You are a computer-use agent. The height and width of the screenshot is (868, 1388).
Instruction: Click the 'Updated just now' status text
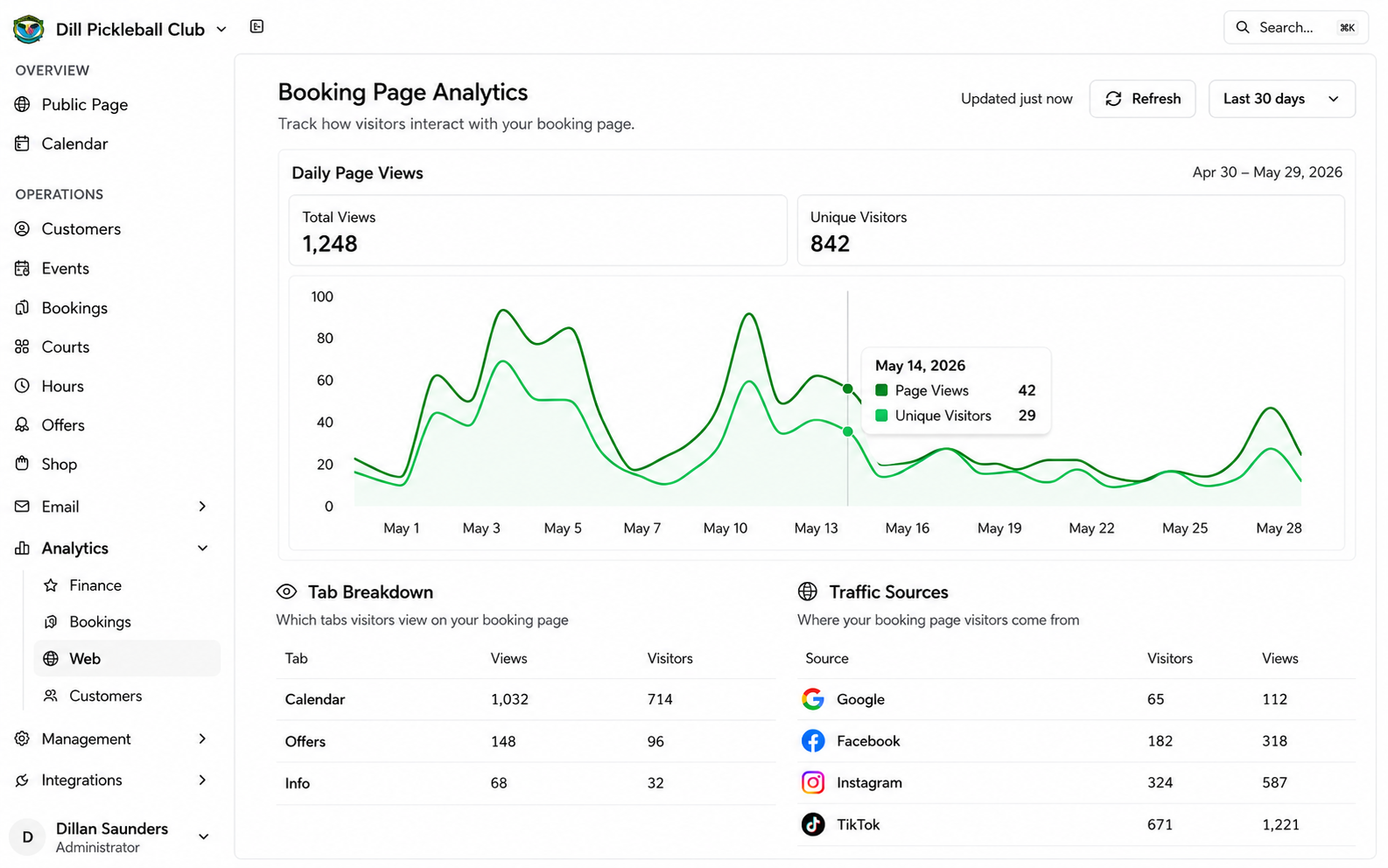pos(1016,99)
